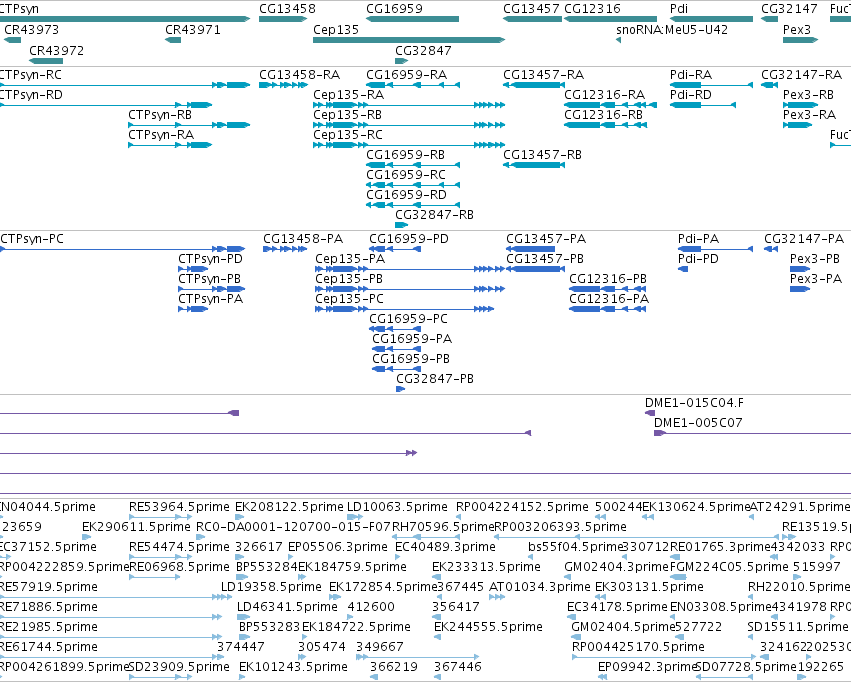Viewport: 851px width, 682px height.
Task: Open the EK101243.5prime EST label
Action: point(293,667)
